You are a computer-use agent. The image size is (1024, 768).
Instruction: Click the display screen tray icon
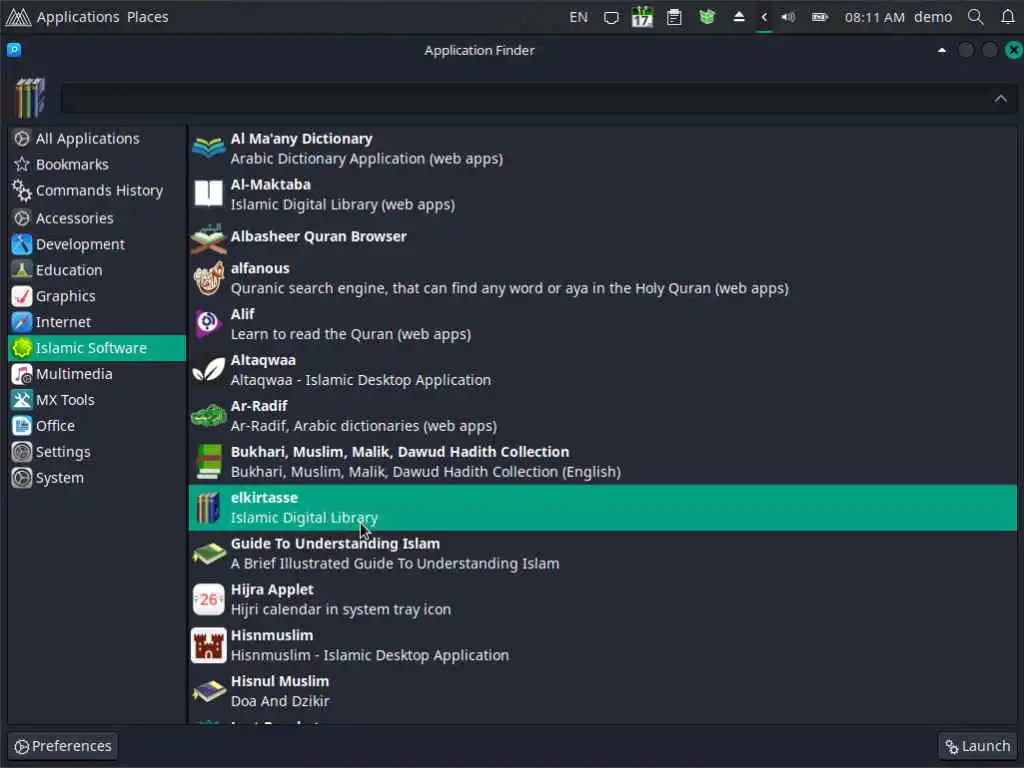611,18
